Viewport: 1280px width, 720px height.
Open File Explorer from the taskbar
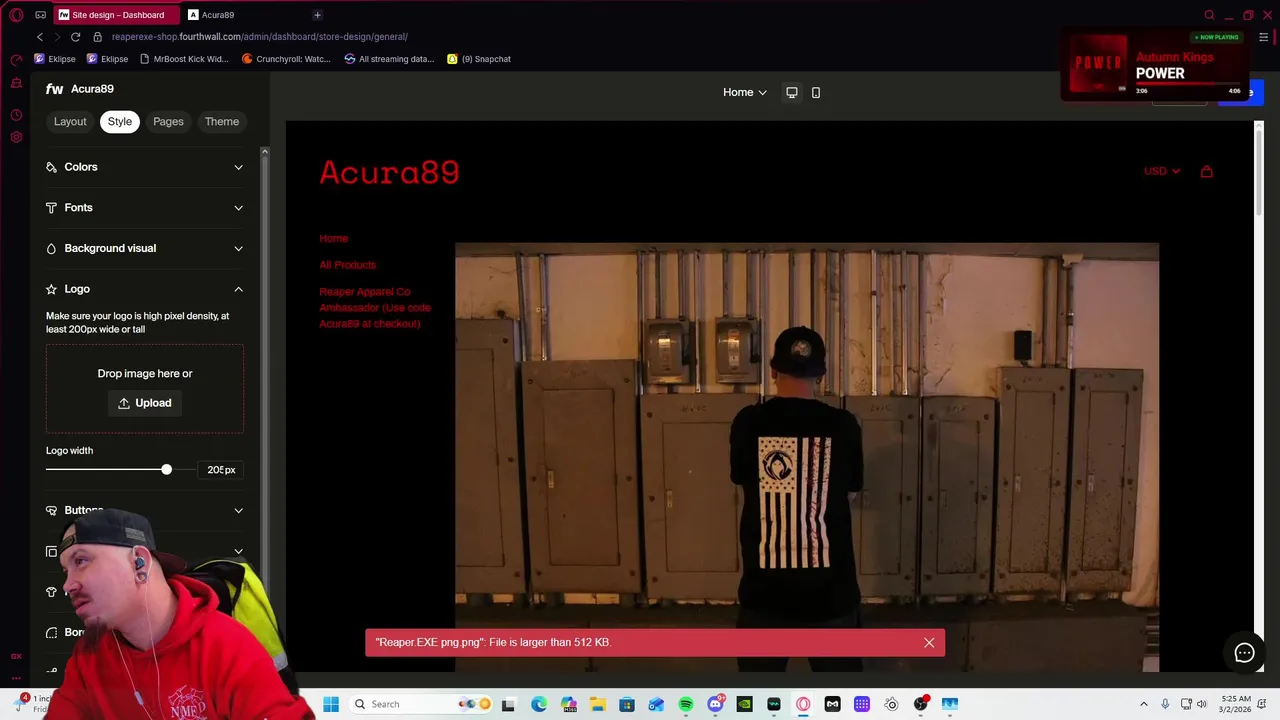pyautogui.click(x=597, y=704)
